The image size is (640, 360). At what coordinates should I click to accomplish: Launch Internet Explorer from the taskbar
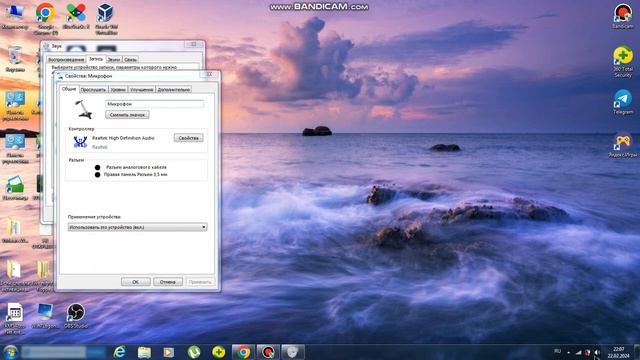(120, 352)
